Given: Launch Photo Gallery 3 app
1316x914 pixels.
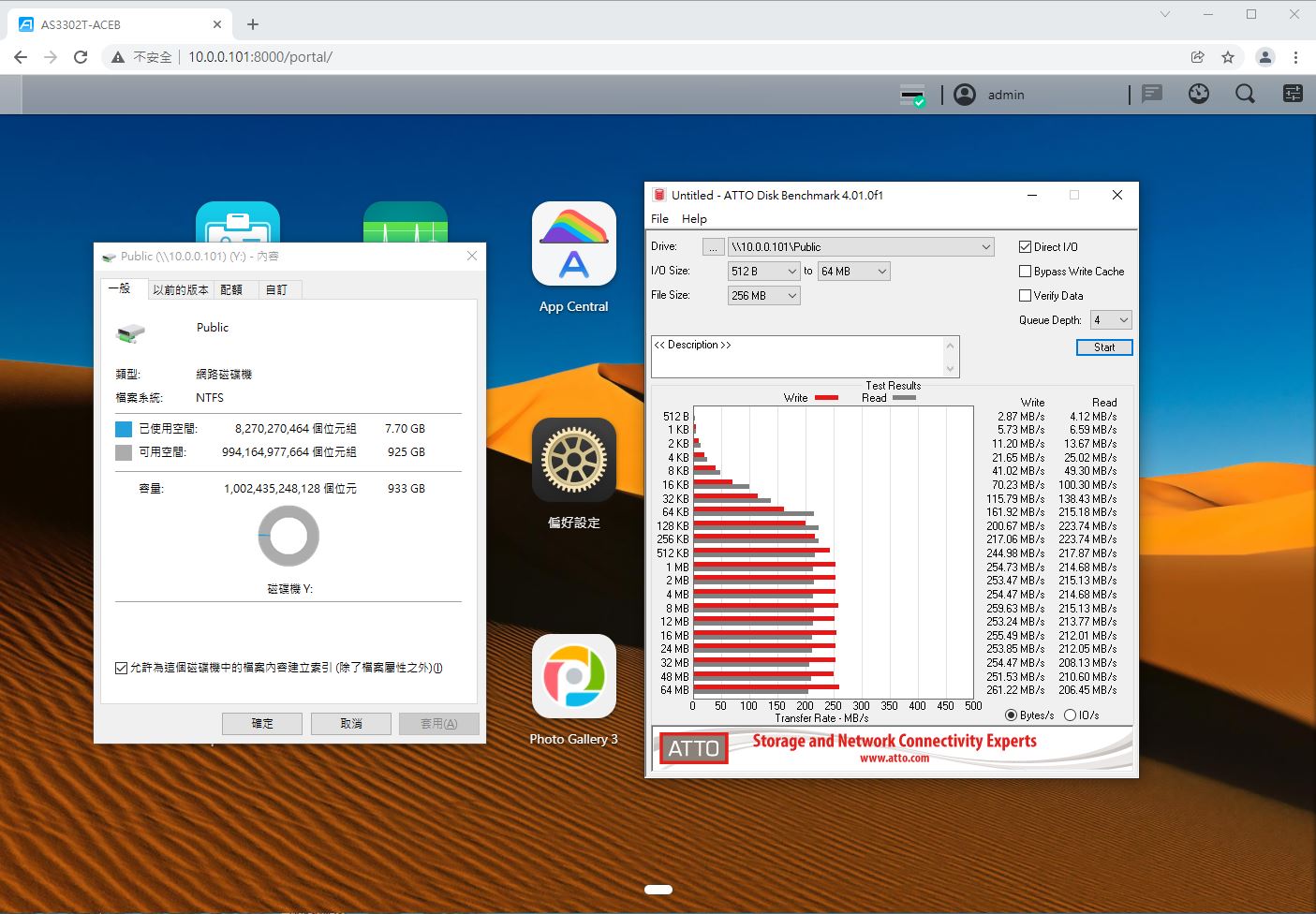Looking at the screenshot, I should point(574,676).
